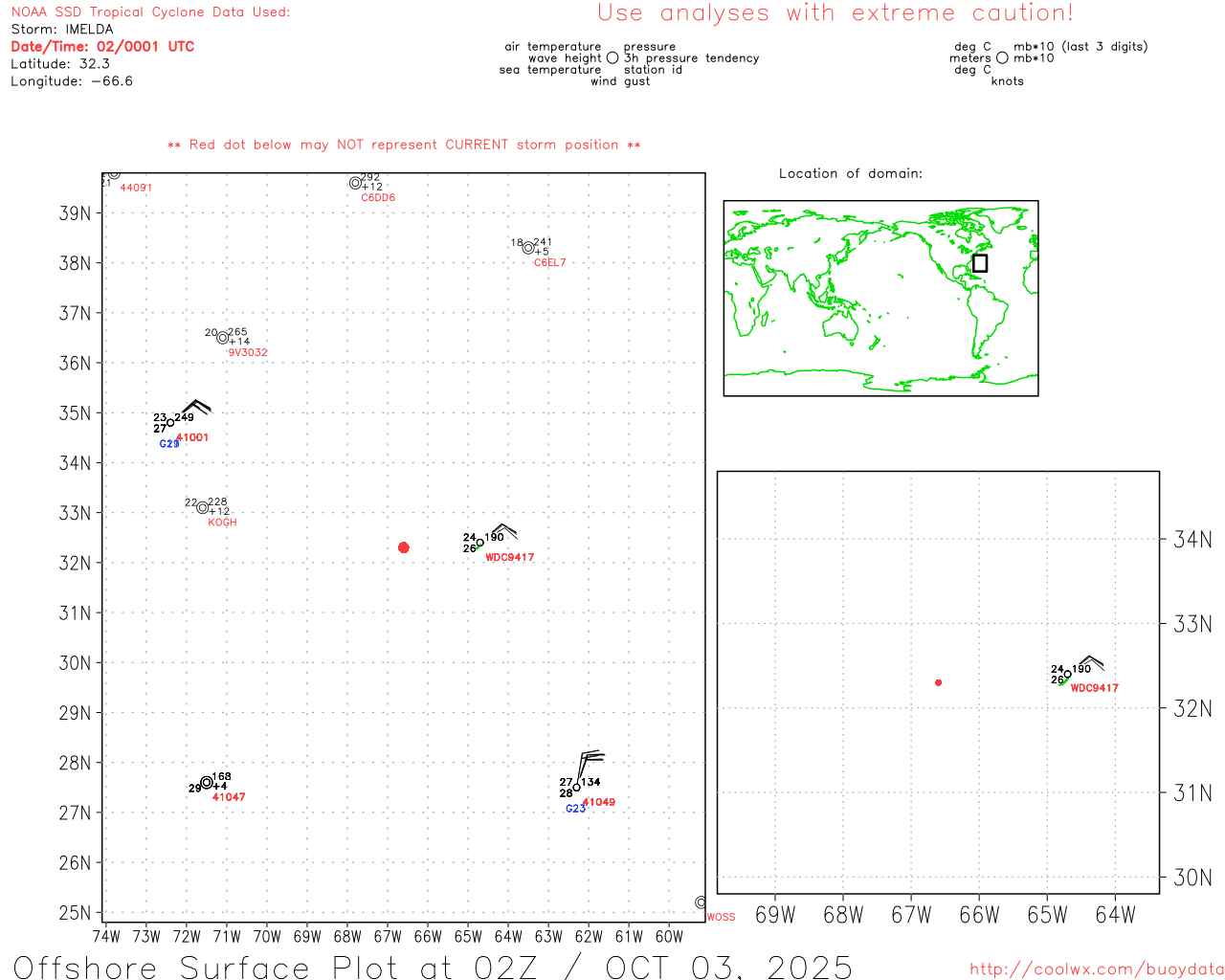Image resolution: width=1225 pixels, height=980 pixels.
Task: Click the KOGH station circle
Action: click(203, 508)
